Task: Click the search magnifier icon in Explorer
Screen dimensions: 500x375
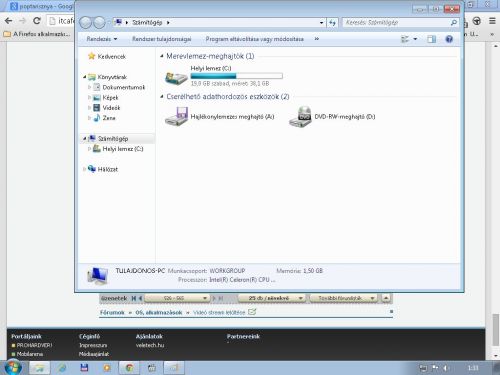Action: [x=454, y=23]
